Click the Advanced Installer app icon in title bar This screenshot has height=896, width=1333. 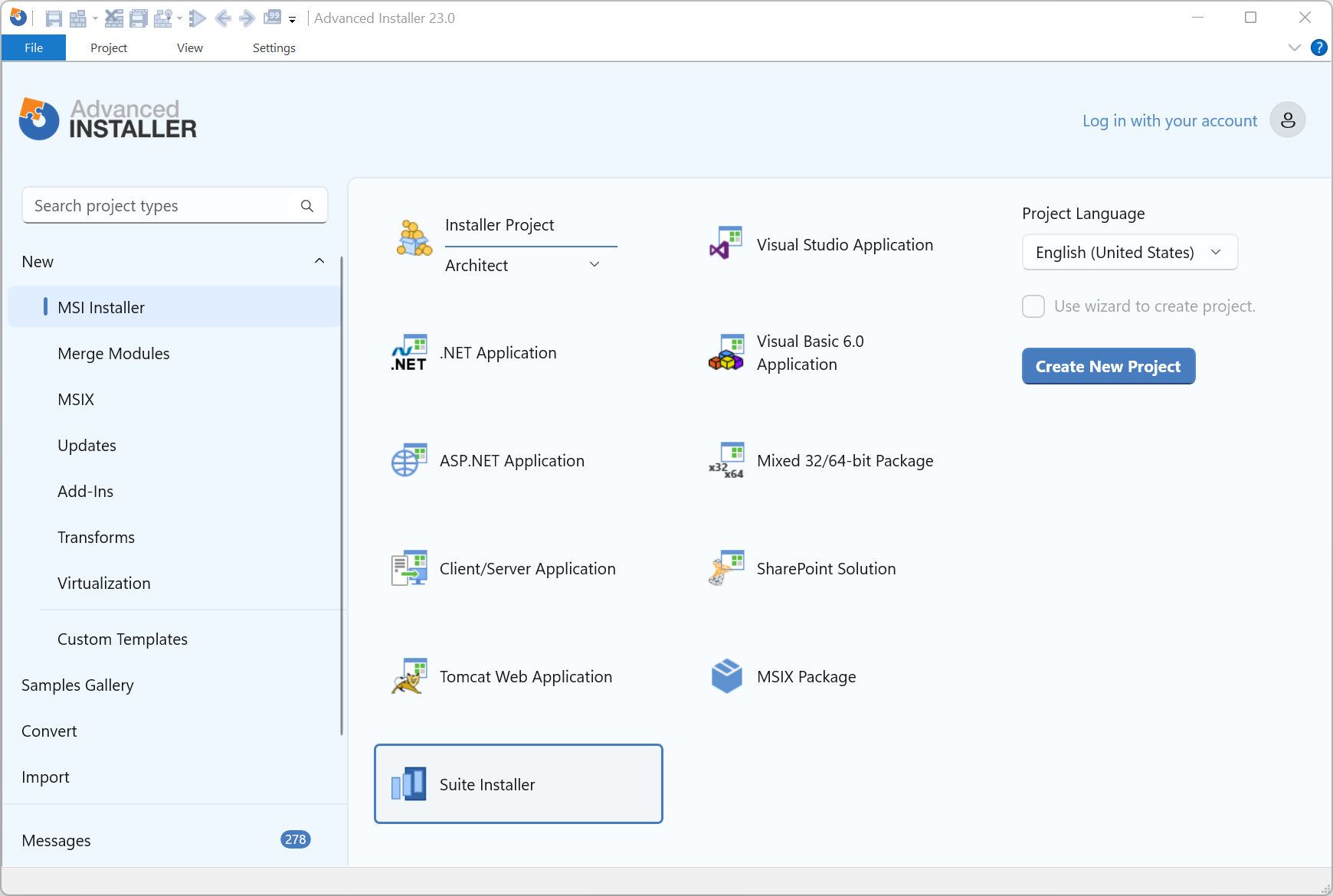tap(18, 17)
